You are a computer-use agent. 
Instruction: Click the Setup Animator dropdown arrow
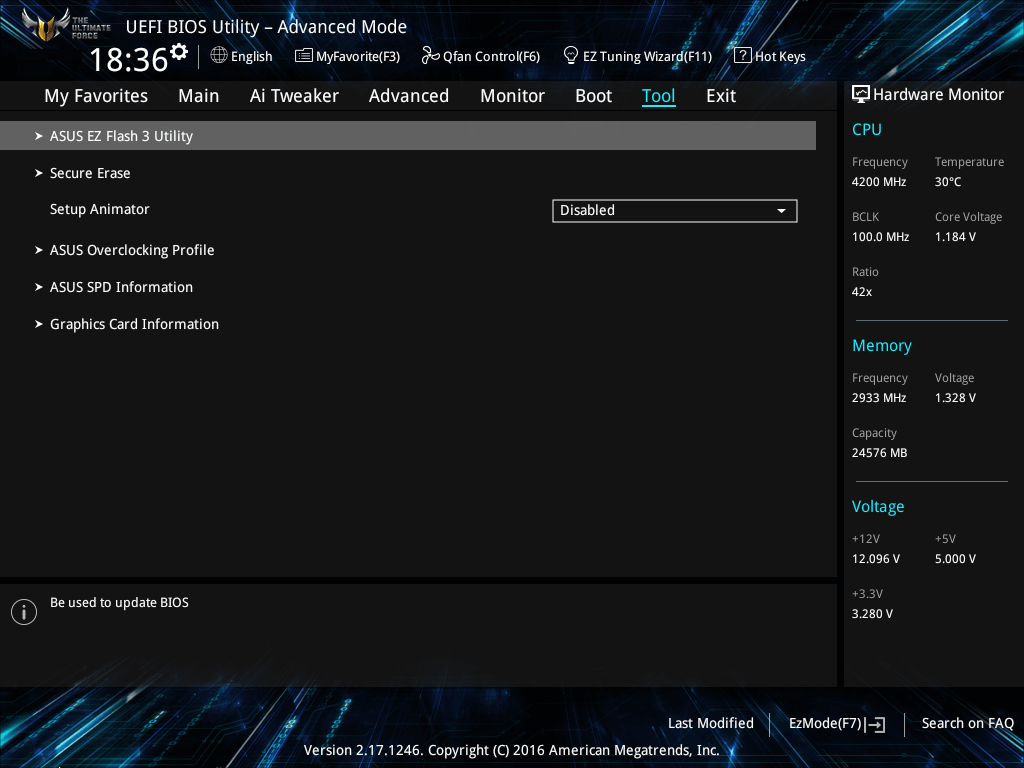pyautogui.click(x=781, y=211)
